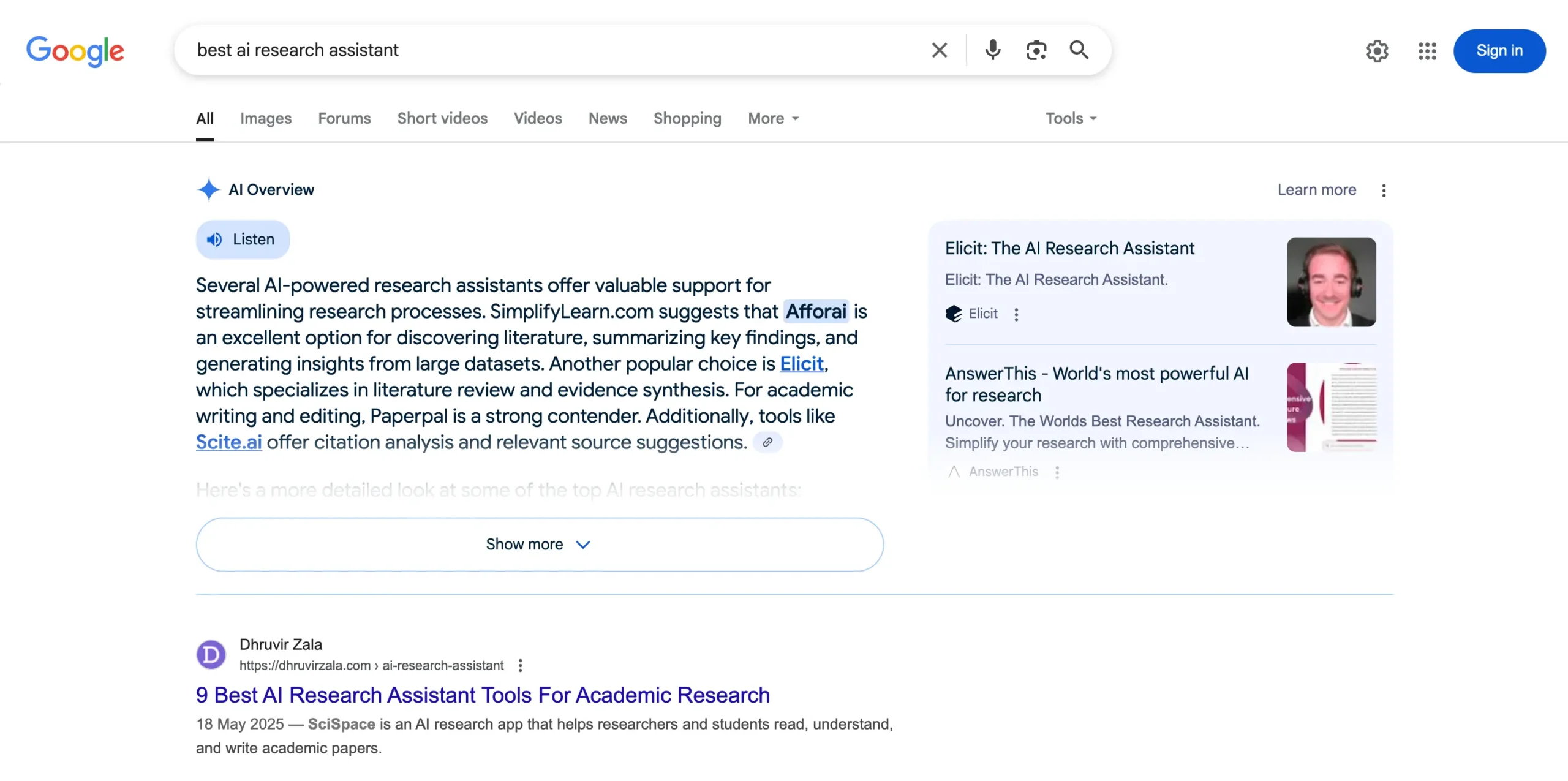The width and height of the screenshot is (1568, 781).
Task: Click the '18 May 2025' result date
Action: pos(239,724)
